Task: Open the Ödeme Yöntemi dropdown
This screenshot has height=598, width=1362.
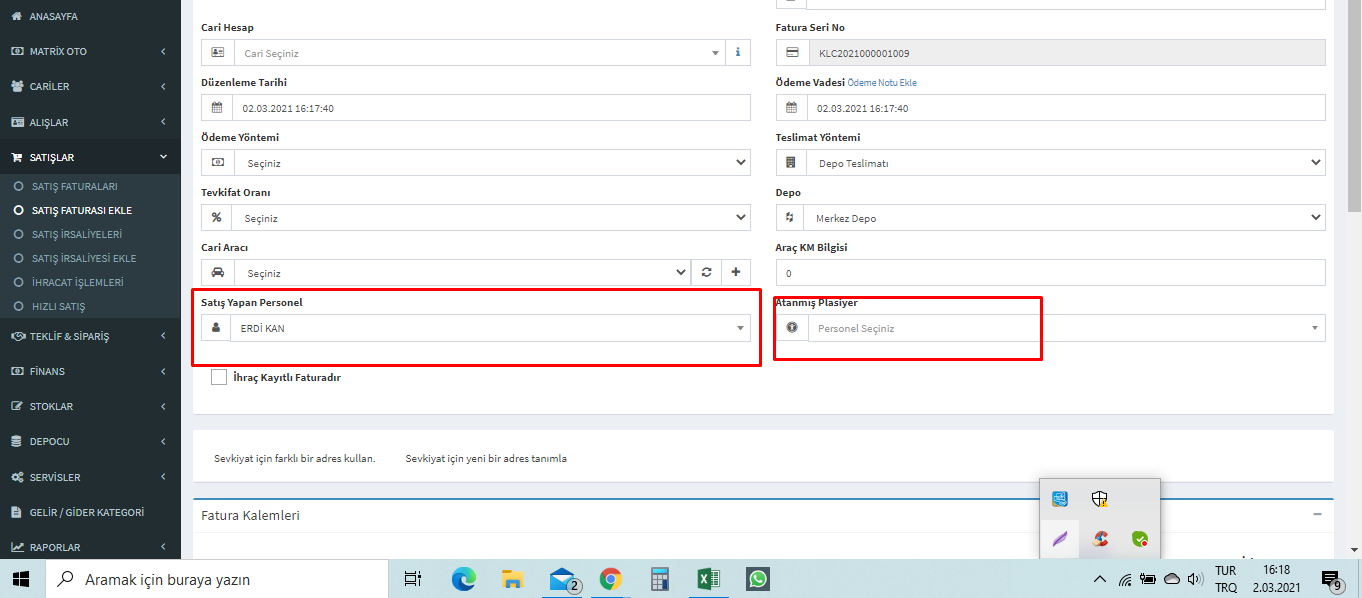Action: [490, 163]
